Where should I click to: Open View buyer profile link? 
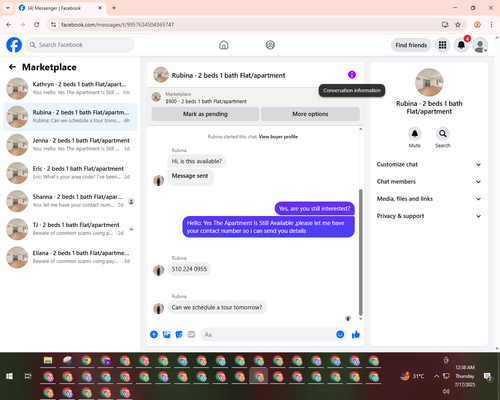pyautogui.click(x=278, y=137)
